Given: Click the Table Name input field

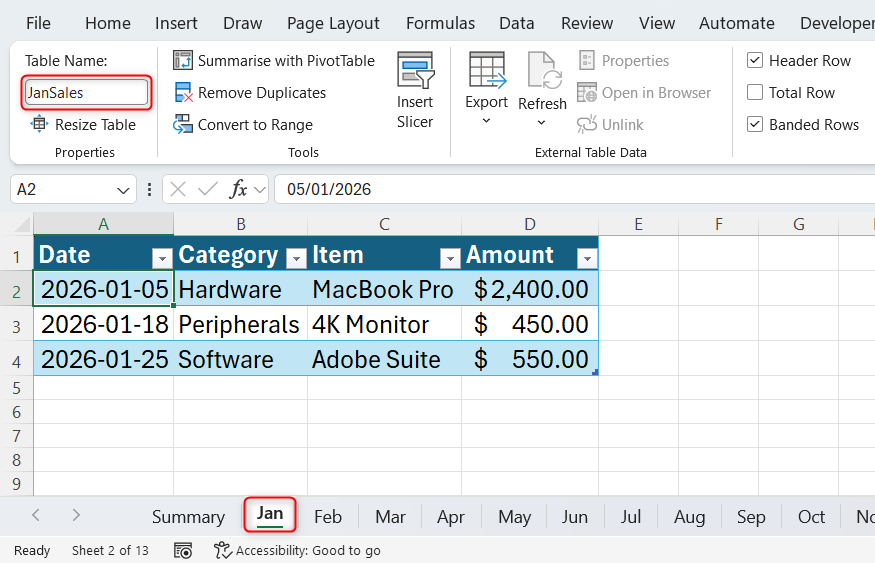Looking at the screenshot, I should coord(86,92).
